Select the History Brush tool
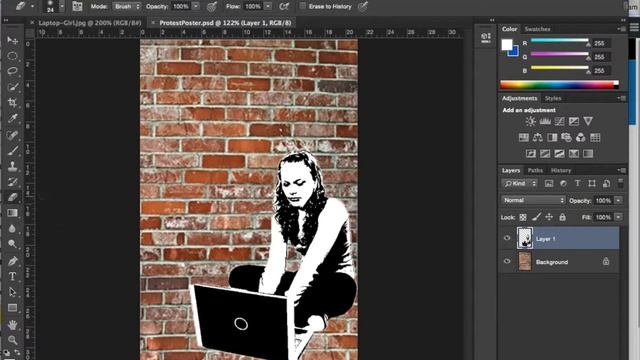The height and width of the screenshot is (360, 640). click(12, 181)
